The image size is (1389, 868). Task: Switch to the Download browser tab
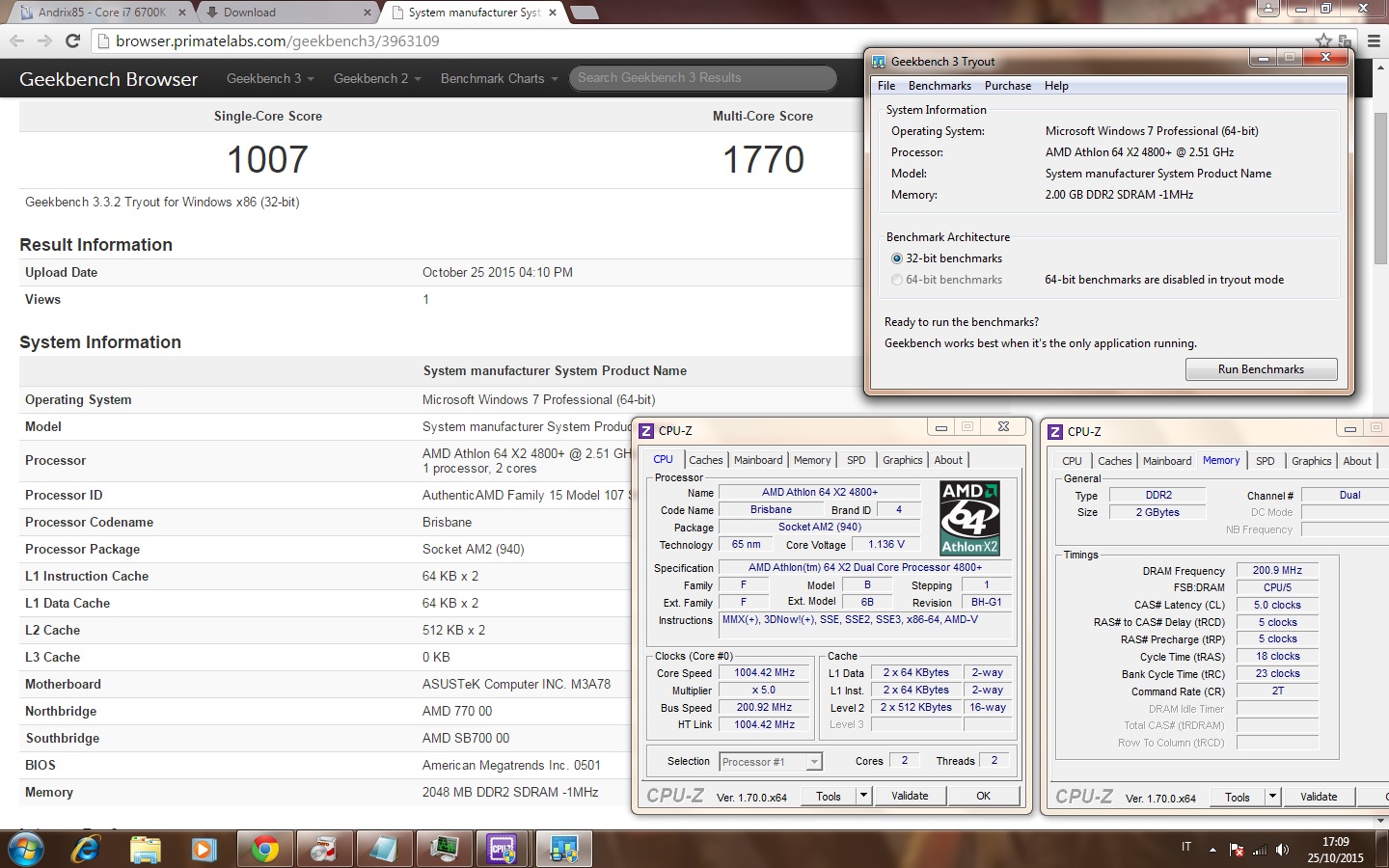click(287, 13)
